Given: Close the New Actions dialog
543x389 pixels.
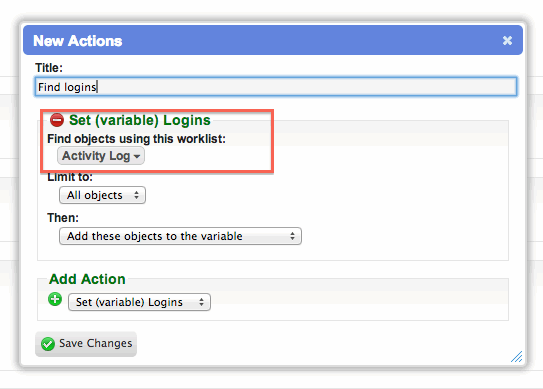Looking at the screenshot, I should [x=507, y=41].
